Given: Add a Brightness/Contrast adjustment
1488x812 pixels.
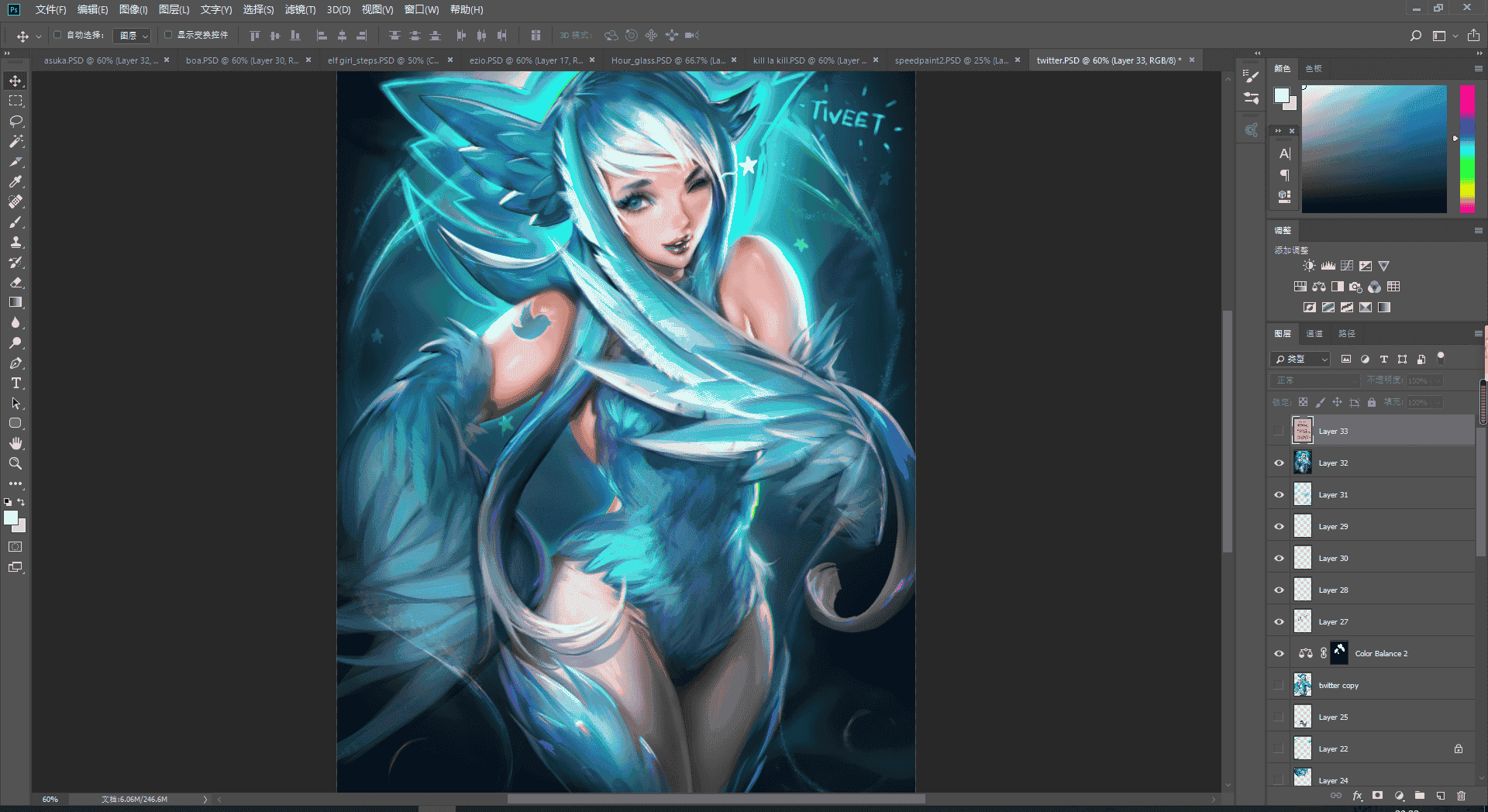Looking at the screenshot, I should [1309, 266].
